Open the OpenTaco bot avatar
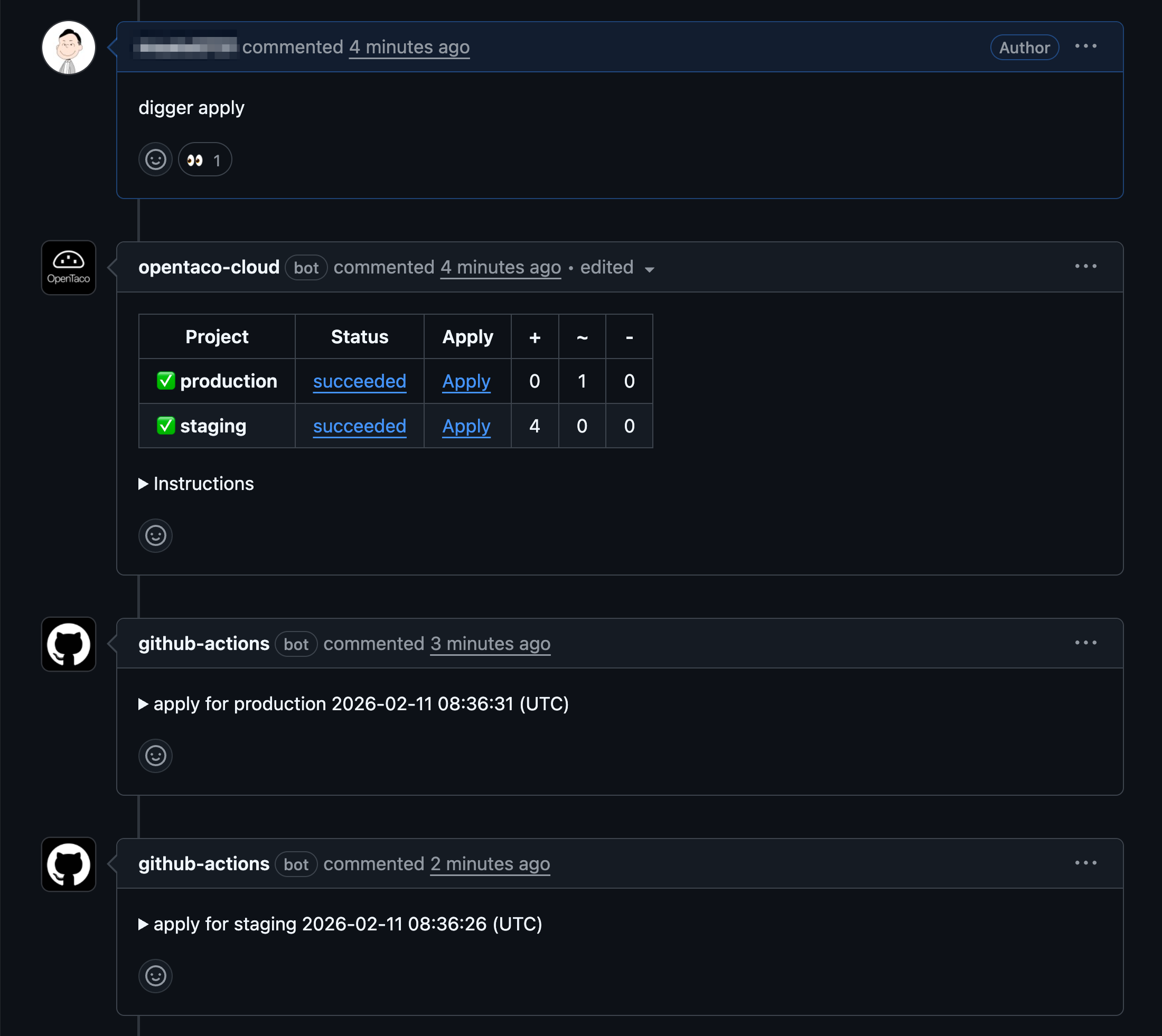Viewport: 1162px width, 1036px height. pos(68,268)
